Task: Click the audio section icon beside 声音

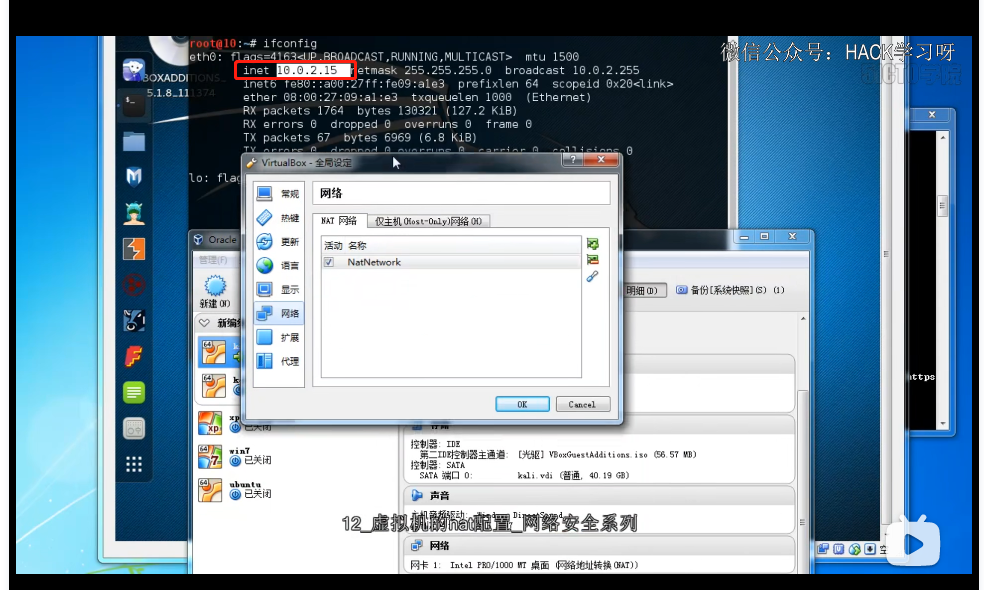Action: 417,495
